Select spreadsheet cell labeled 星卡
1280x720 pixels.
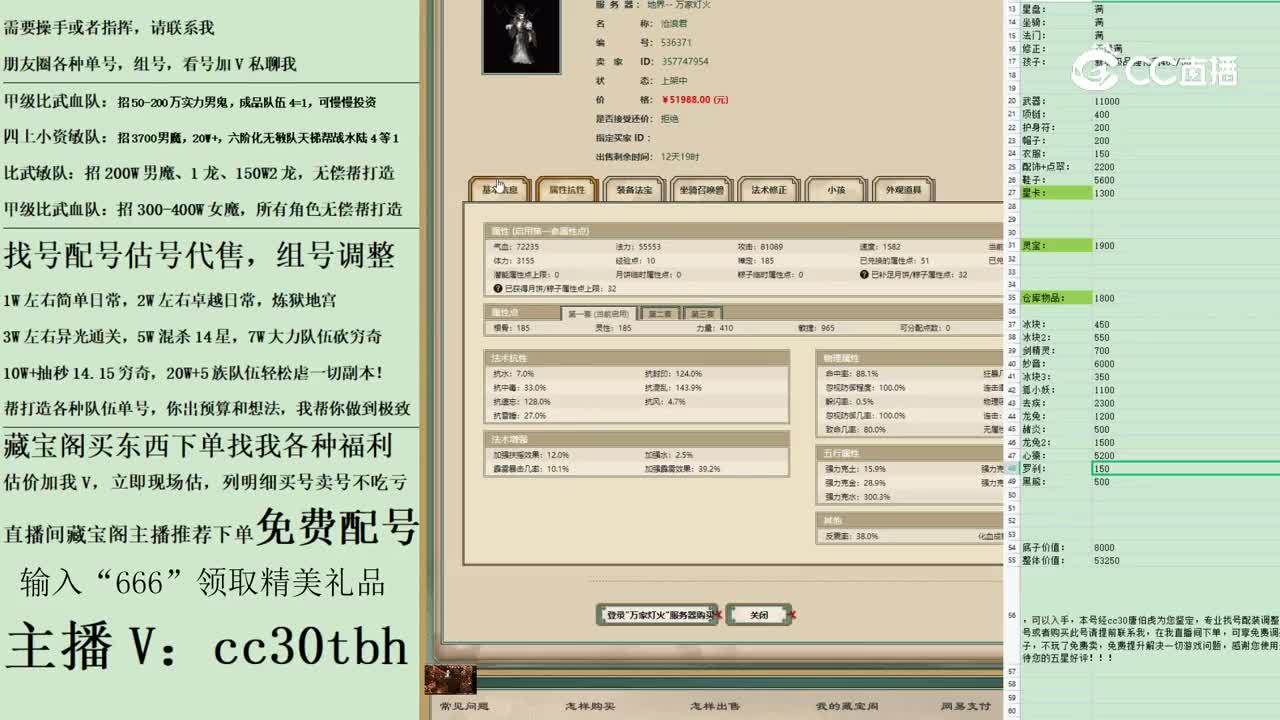point(1056,193)
